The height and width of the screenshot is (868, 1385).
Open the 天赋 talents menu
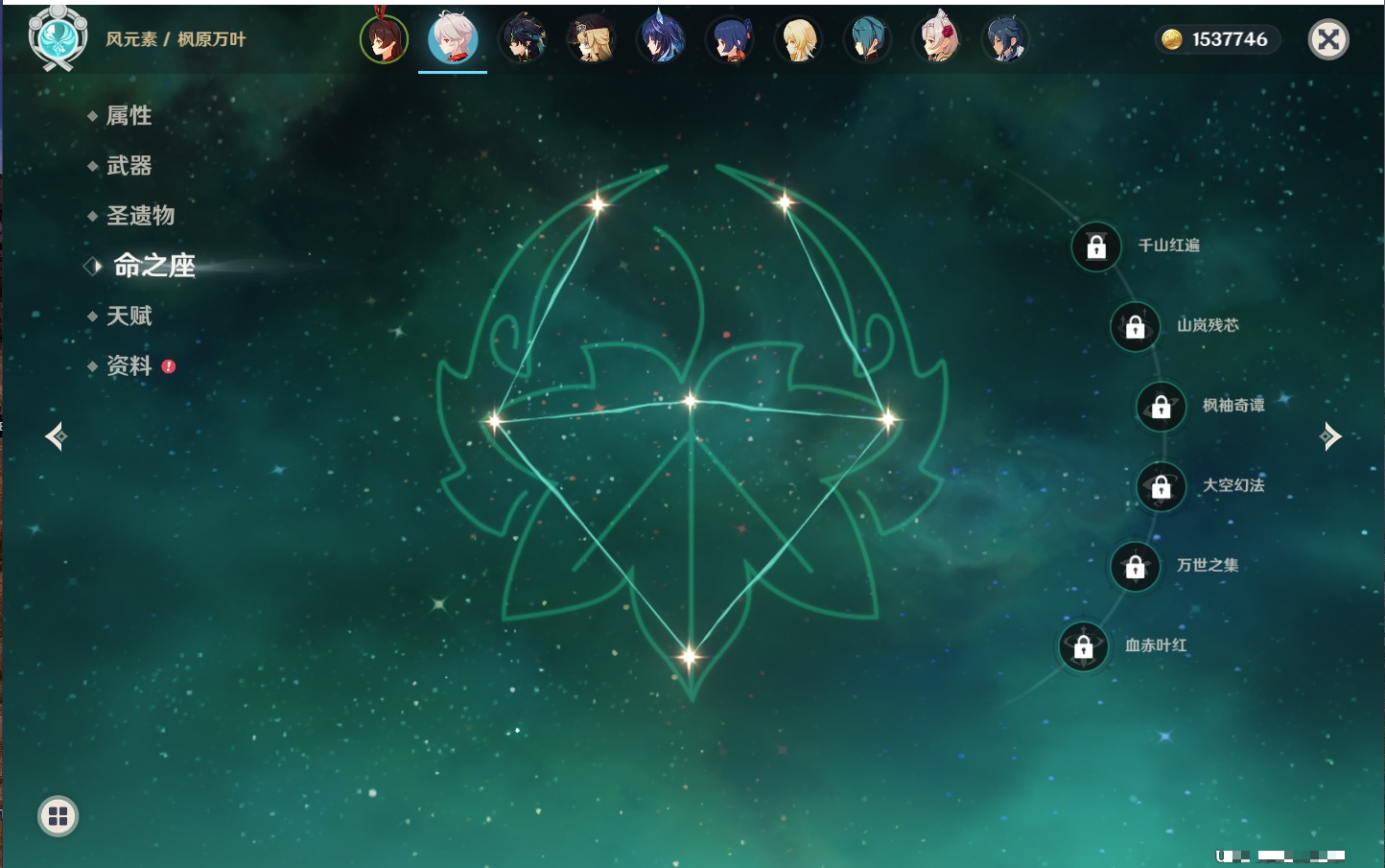(129, 316)
